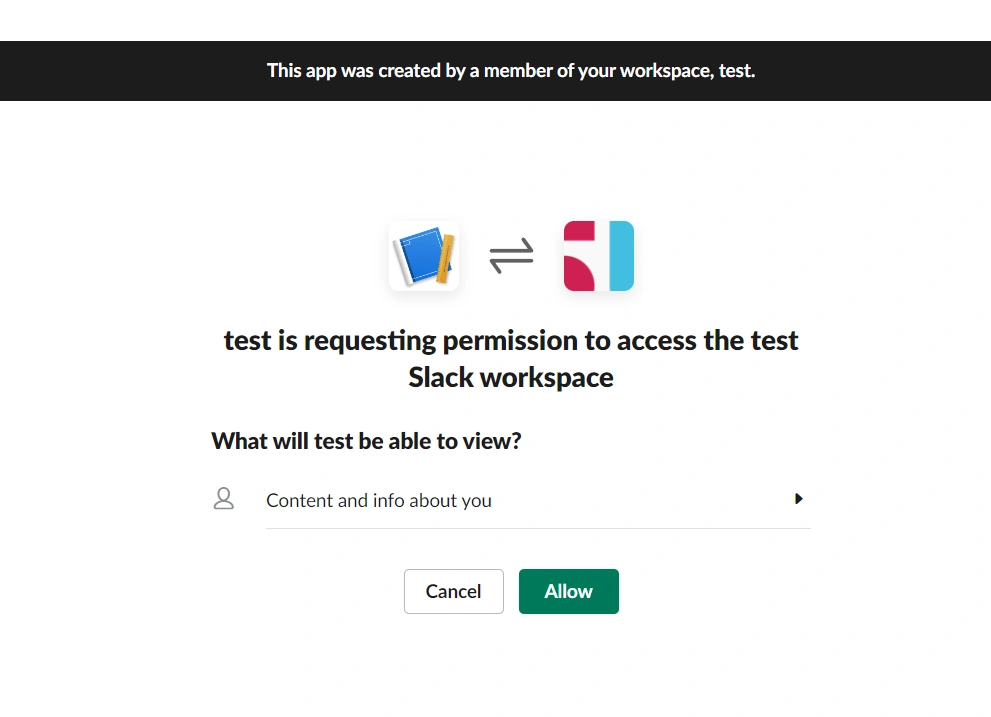The image size is (991, 717).
Task: Click the 'Content and info about you' row
Action: point(379,499)
